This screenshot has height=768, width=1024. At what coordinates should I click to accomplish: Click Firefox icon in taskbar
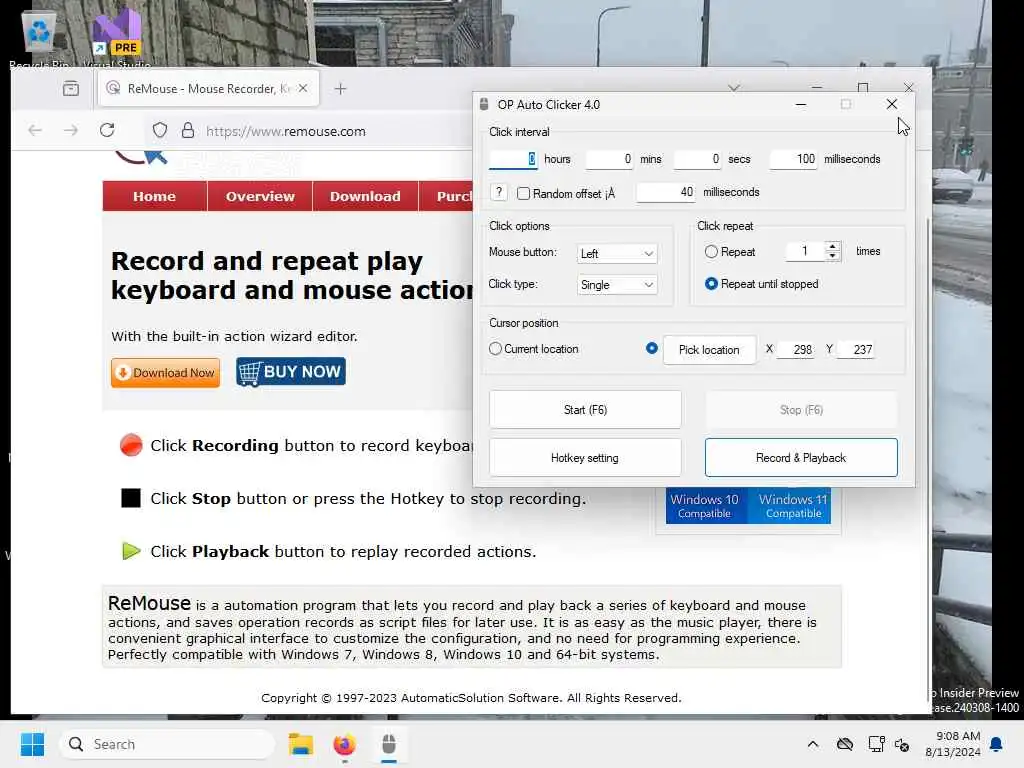[345, 744]
